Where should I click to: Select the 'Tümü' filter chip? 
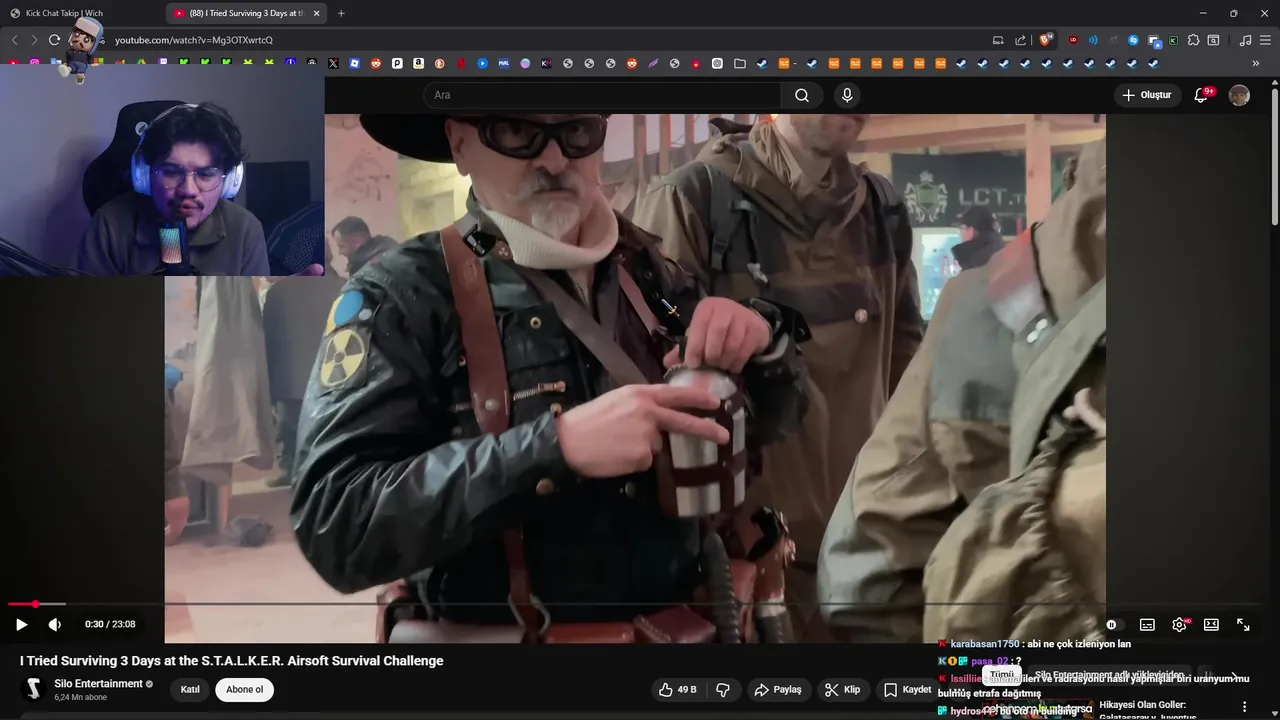click(x=1001, y=675)
